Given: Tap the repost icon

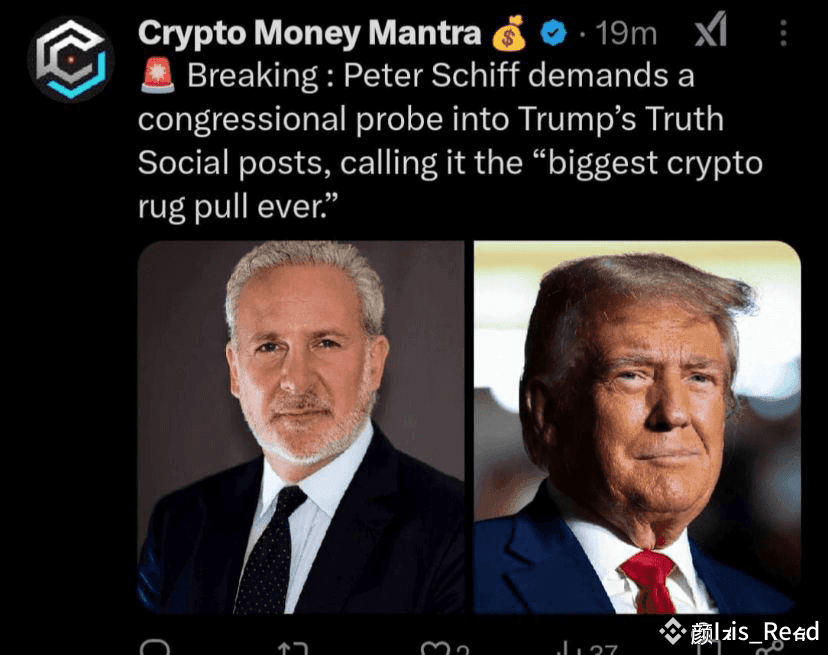Looking at the screenshot, I should coord(292,649).
